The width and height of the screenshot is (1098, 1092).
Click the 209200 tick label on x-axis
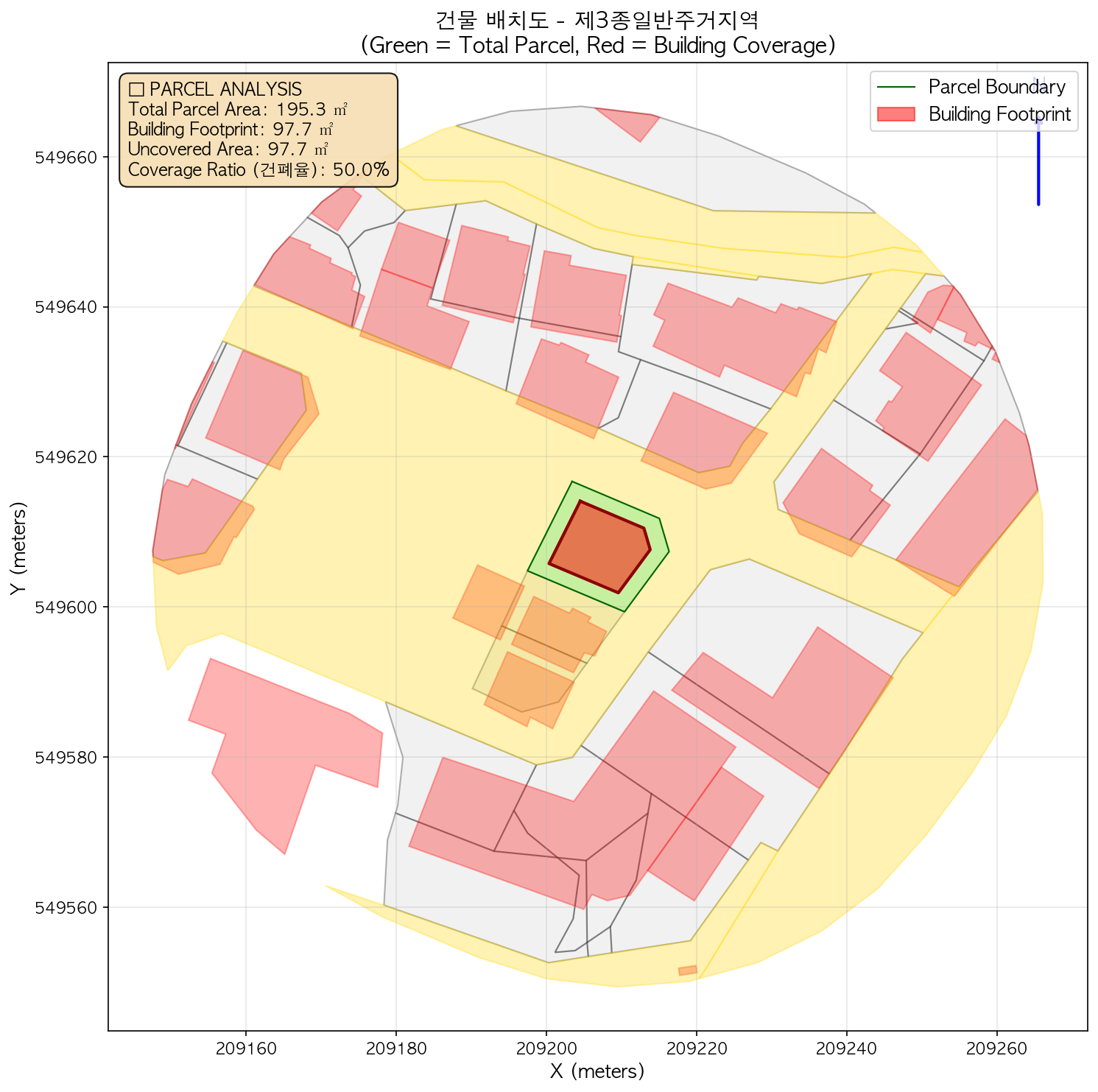coord(546,1048)
